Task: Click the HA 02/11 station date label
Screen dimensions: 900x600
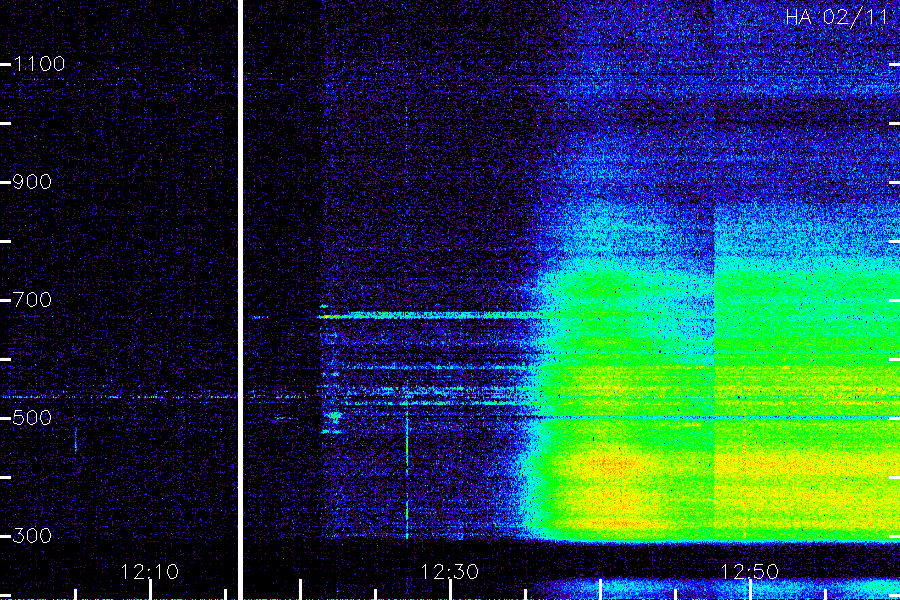Action: [x=837, y=17]
